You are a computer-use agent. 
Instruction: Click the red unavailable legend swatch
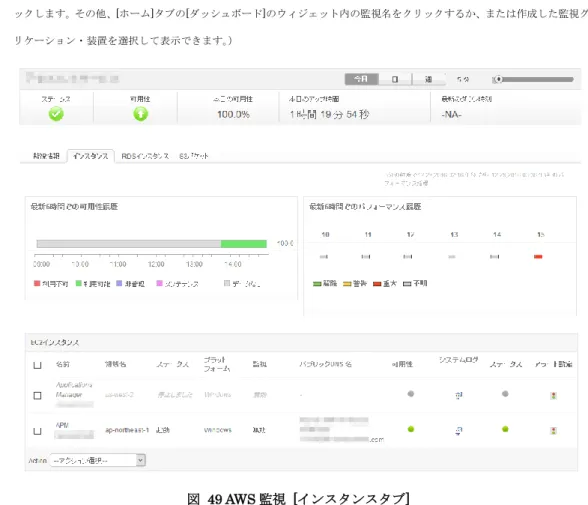point(37,283)
